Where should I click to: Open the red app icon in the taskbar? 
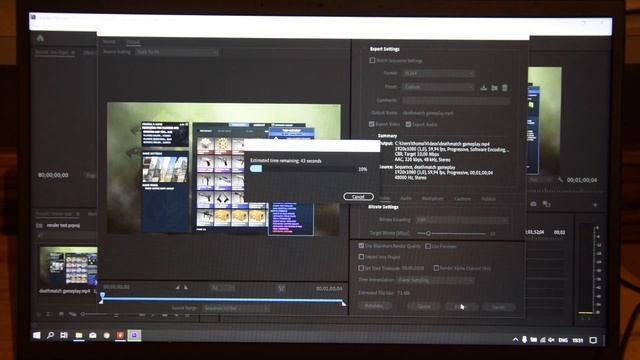click(x=120, y=335)
